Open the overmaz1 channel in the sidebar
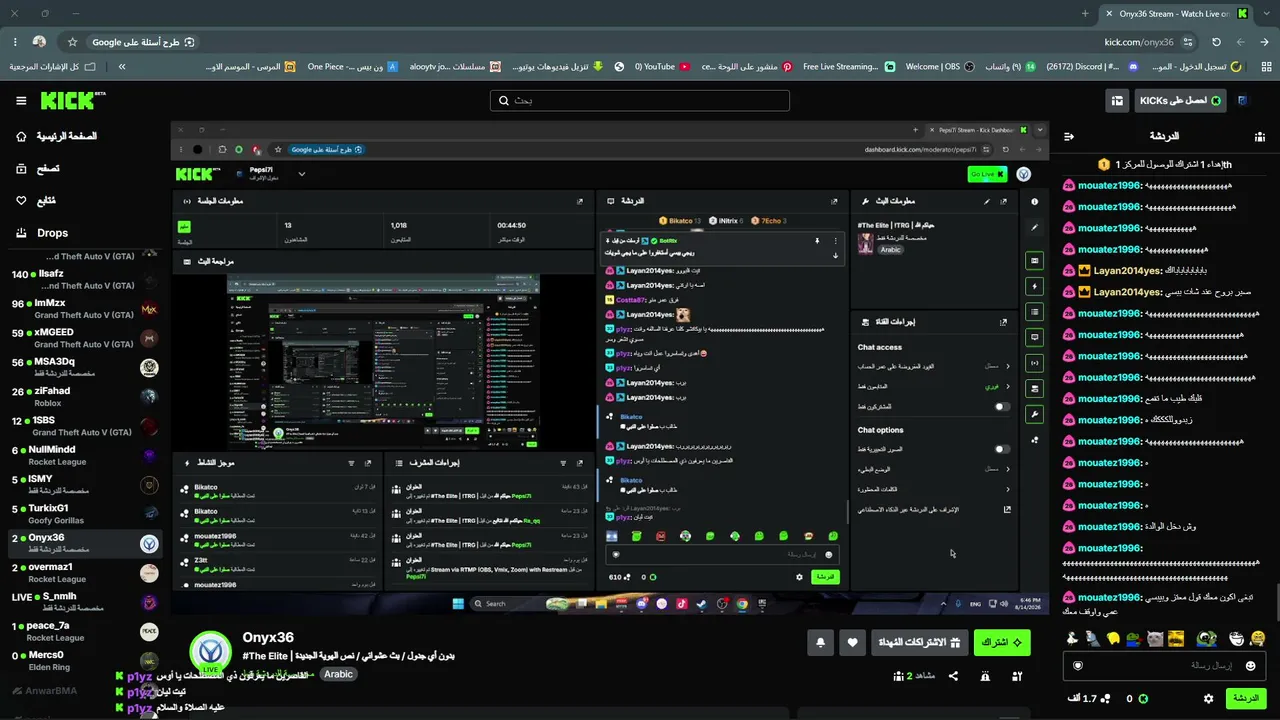The height and width of the screenshot is (720, 1280). [83, 572]
